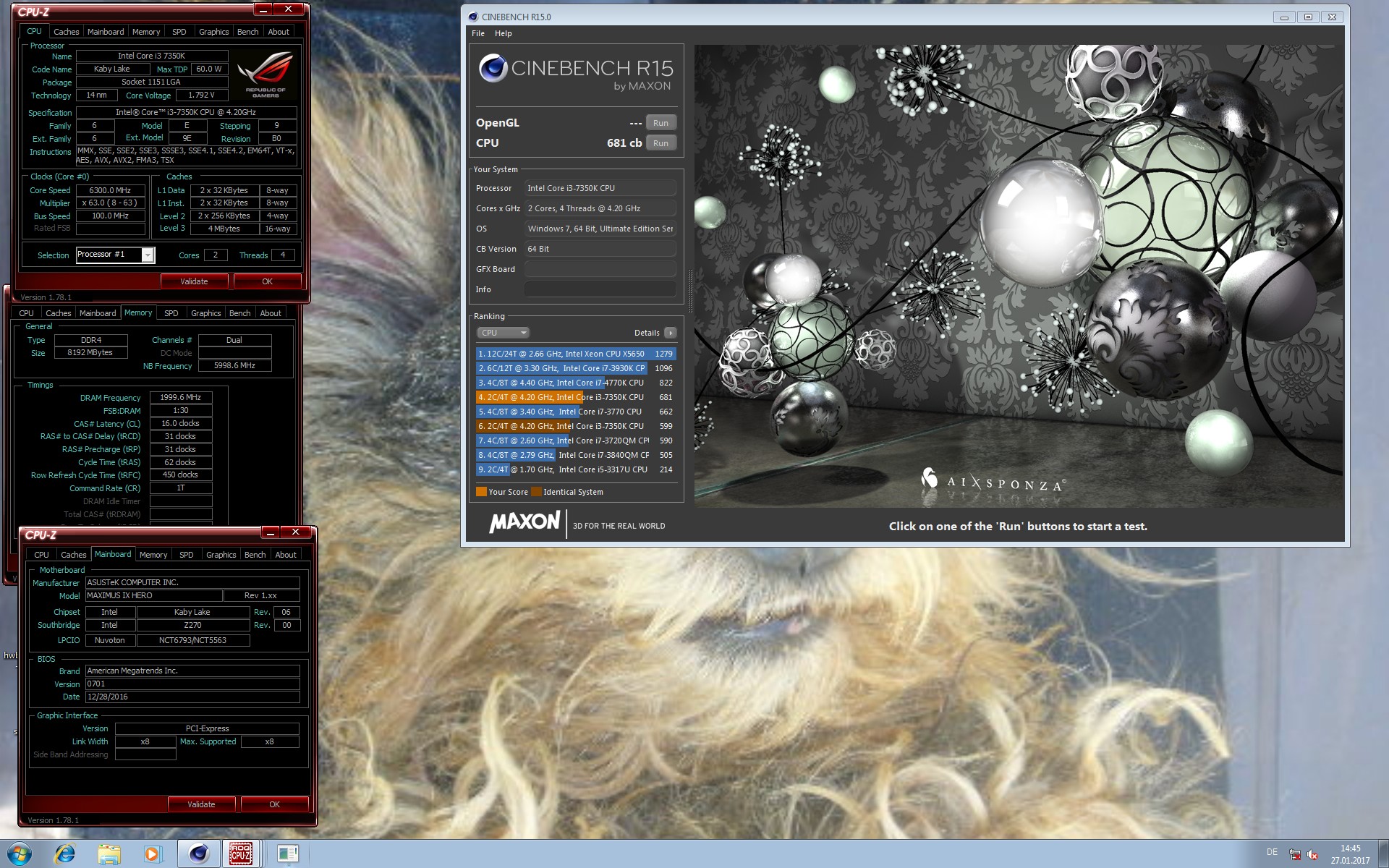Select ranking row i5-3317U 214
This screenshot has width=1389, height=868.
576,469
